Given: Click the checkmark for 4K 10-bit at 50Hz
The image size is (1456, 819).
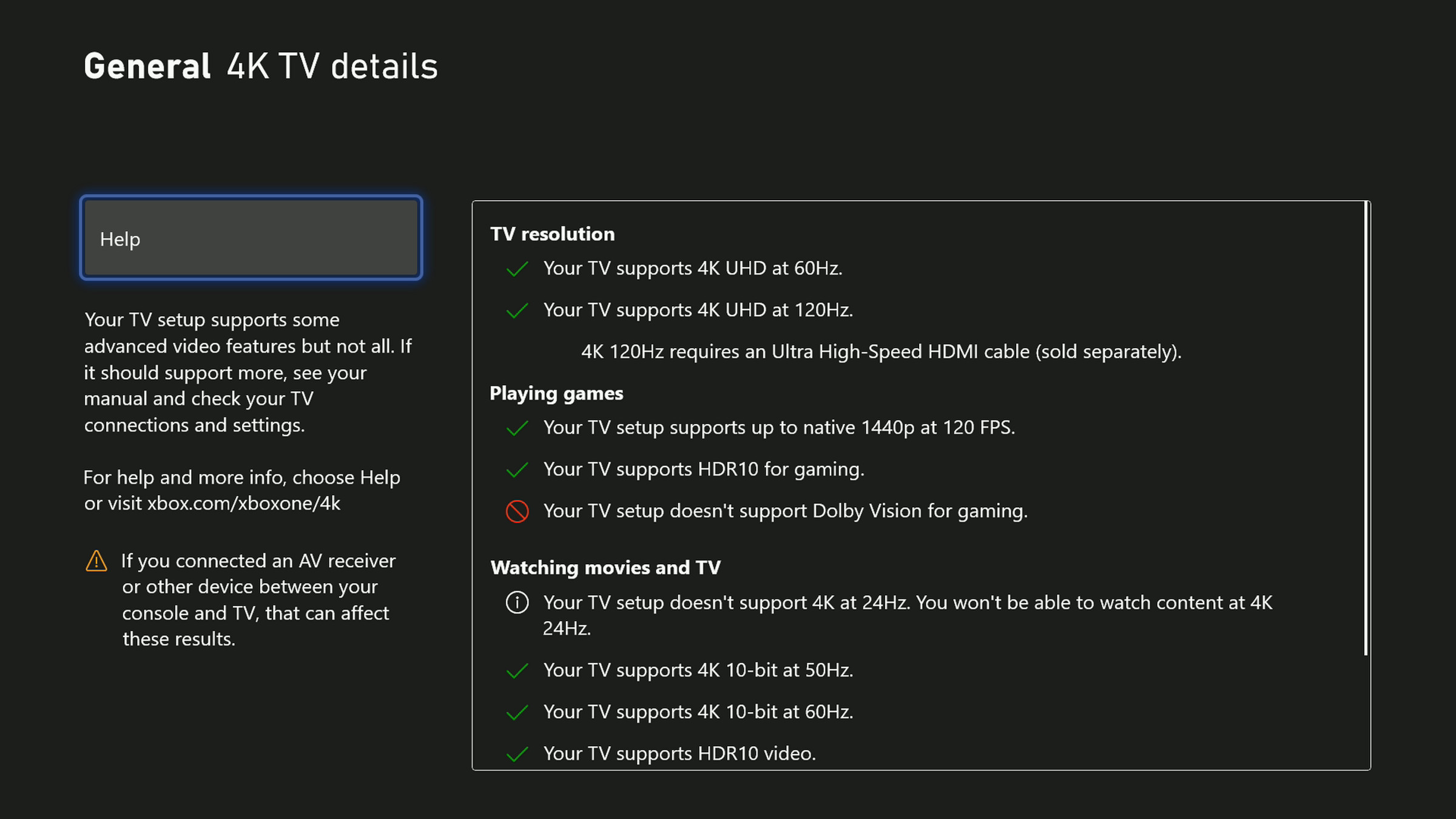Looking at the screenshot, I should tap(517, 670).
